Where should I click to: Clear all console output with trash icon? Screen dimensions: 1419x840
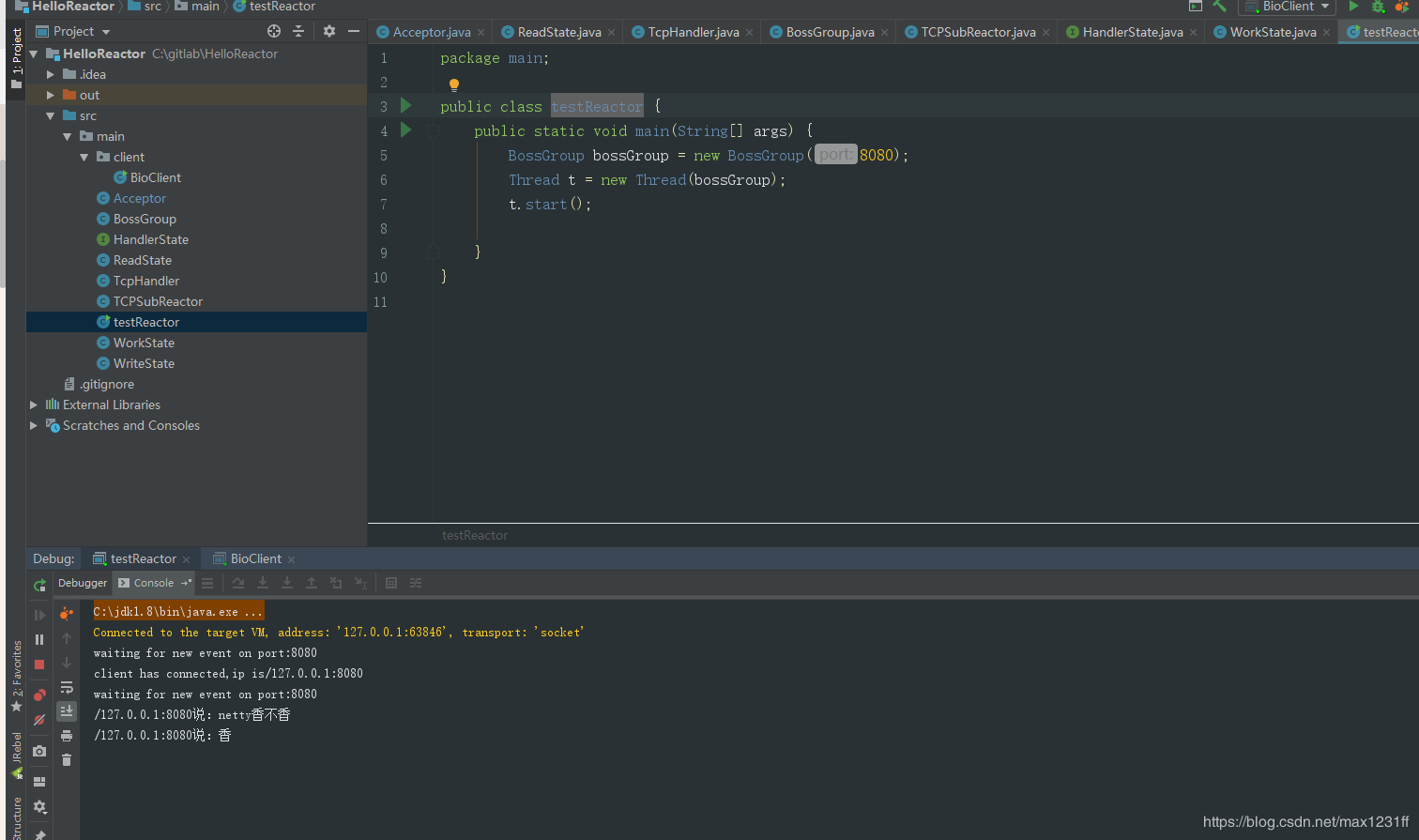coord(67,759)
